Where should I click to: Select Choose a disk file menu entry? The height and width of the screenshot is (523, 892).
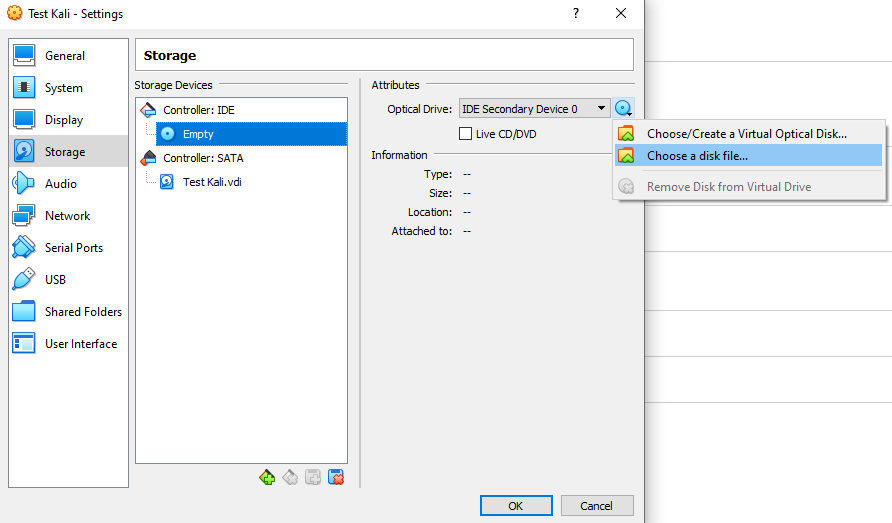coord(697,156)
